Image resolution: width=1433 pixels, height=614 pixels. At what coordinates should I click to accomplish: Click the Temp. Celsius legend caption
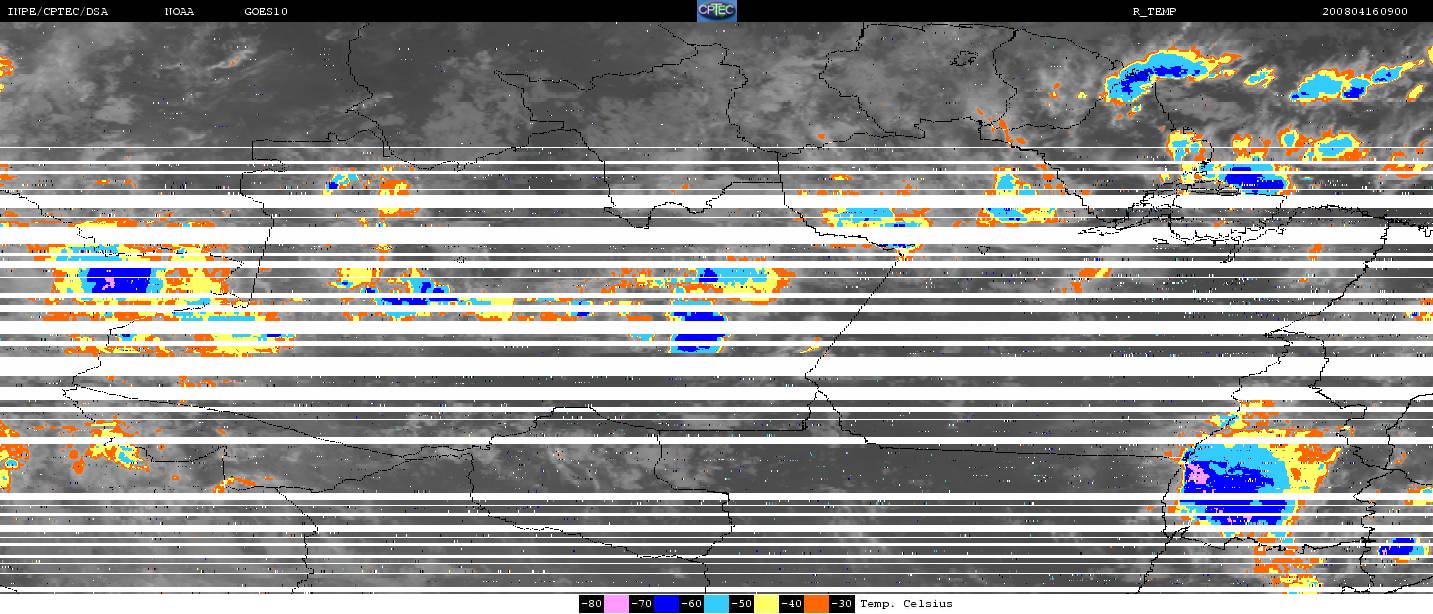(906, 604)
